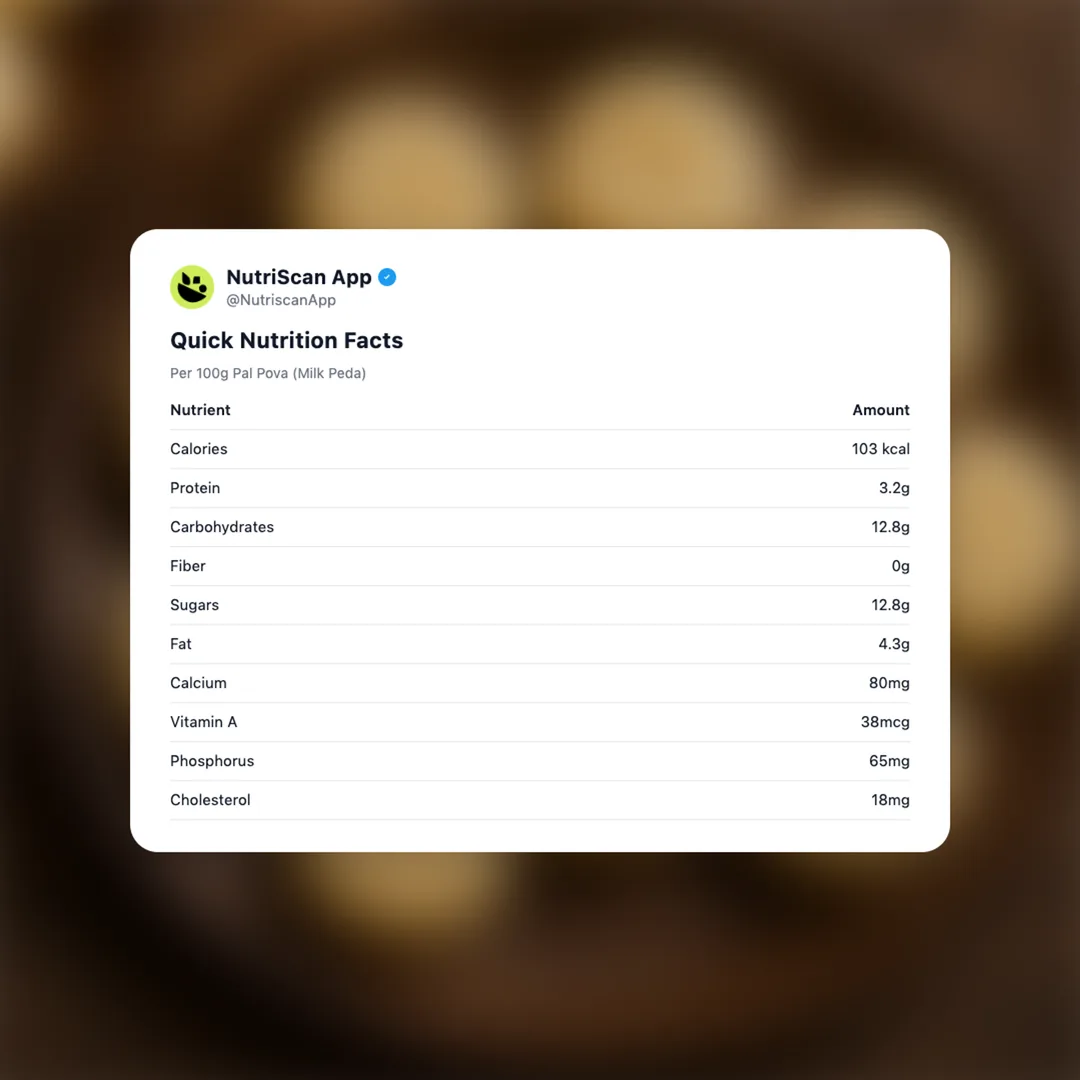1080x1080 pixels.
Task: Select the Phosphorus row label
Action: click(x=212, y=761)
